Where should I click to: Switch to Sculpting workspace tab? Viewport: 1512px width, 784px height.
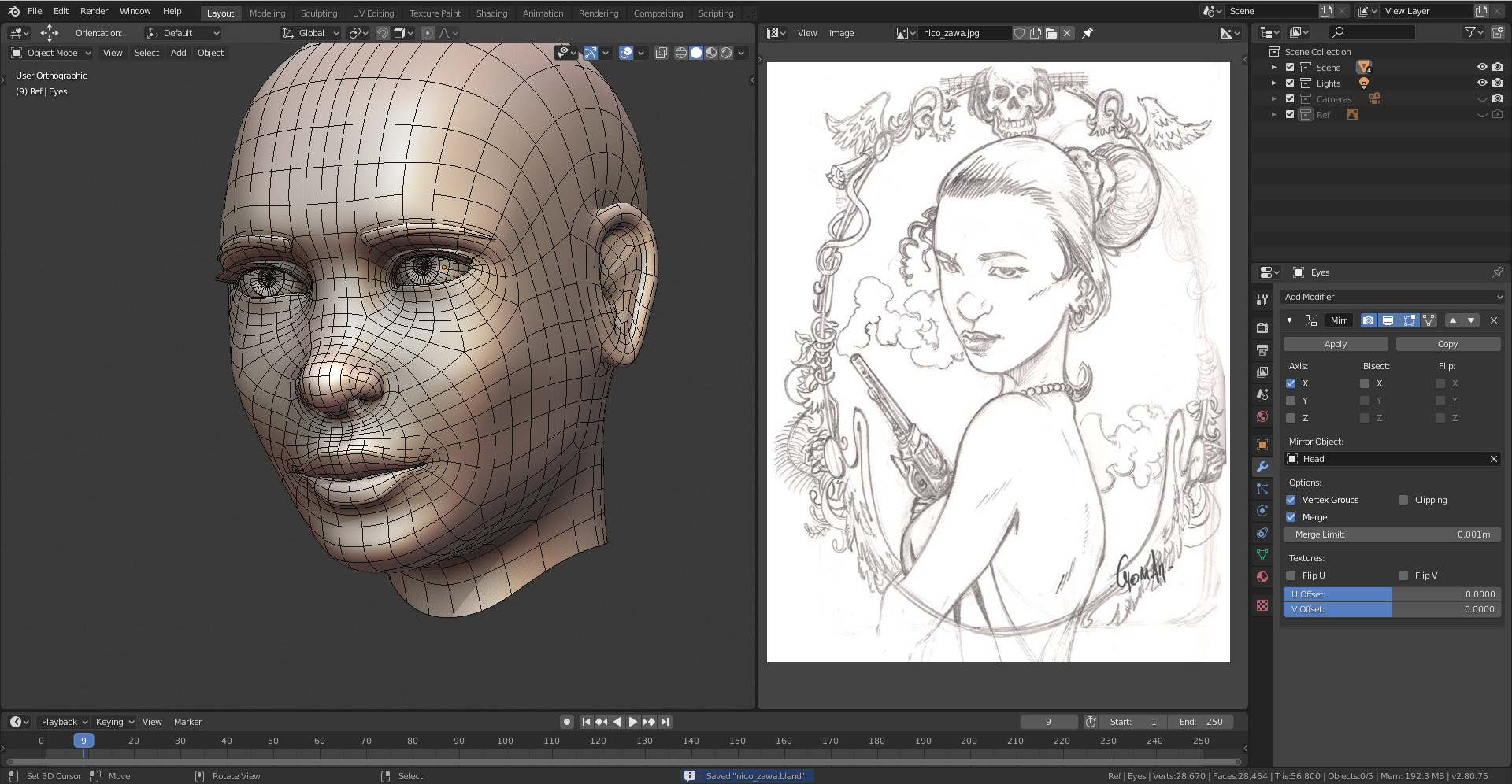pyautogui.click(x=318, y=13)
